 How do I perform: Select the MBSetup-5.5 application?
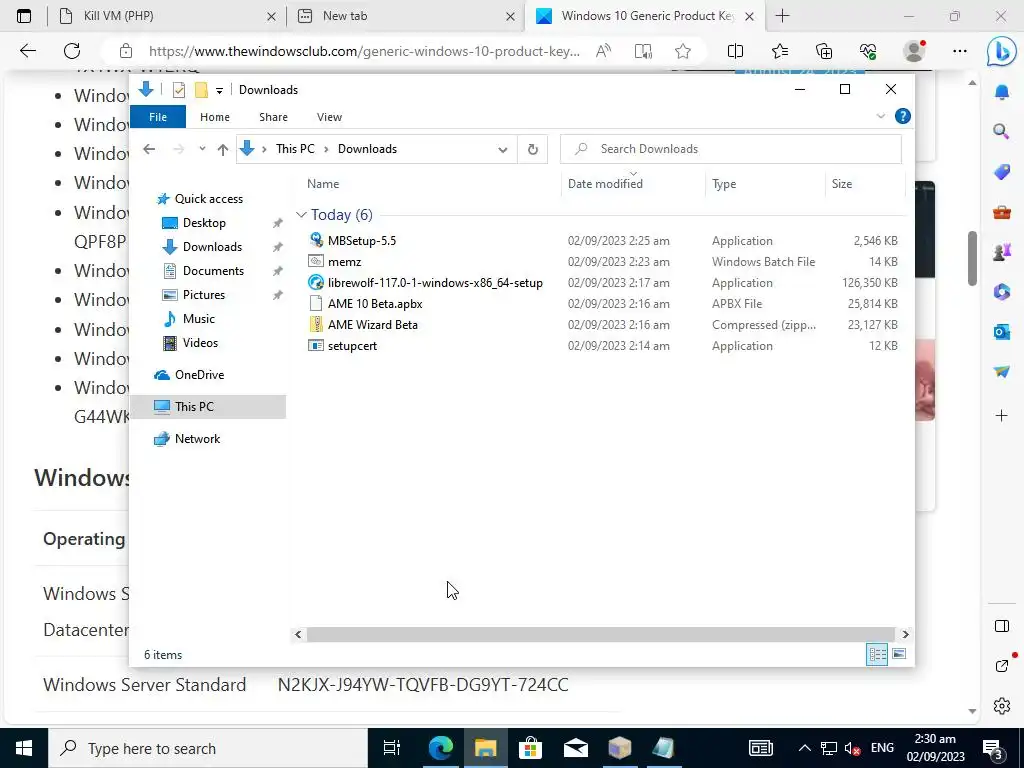[361, 241]
